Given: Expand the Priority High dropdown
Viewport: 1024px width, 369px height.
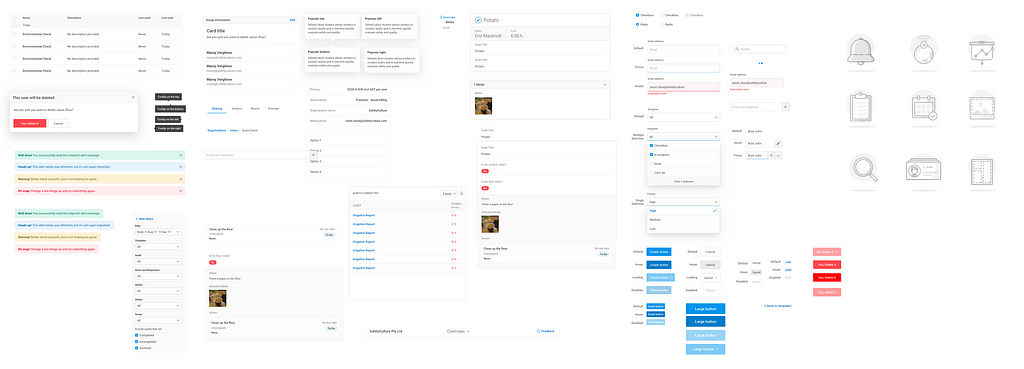Looking at the screenshot, I should (682, 202).
